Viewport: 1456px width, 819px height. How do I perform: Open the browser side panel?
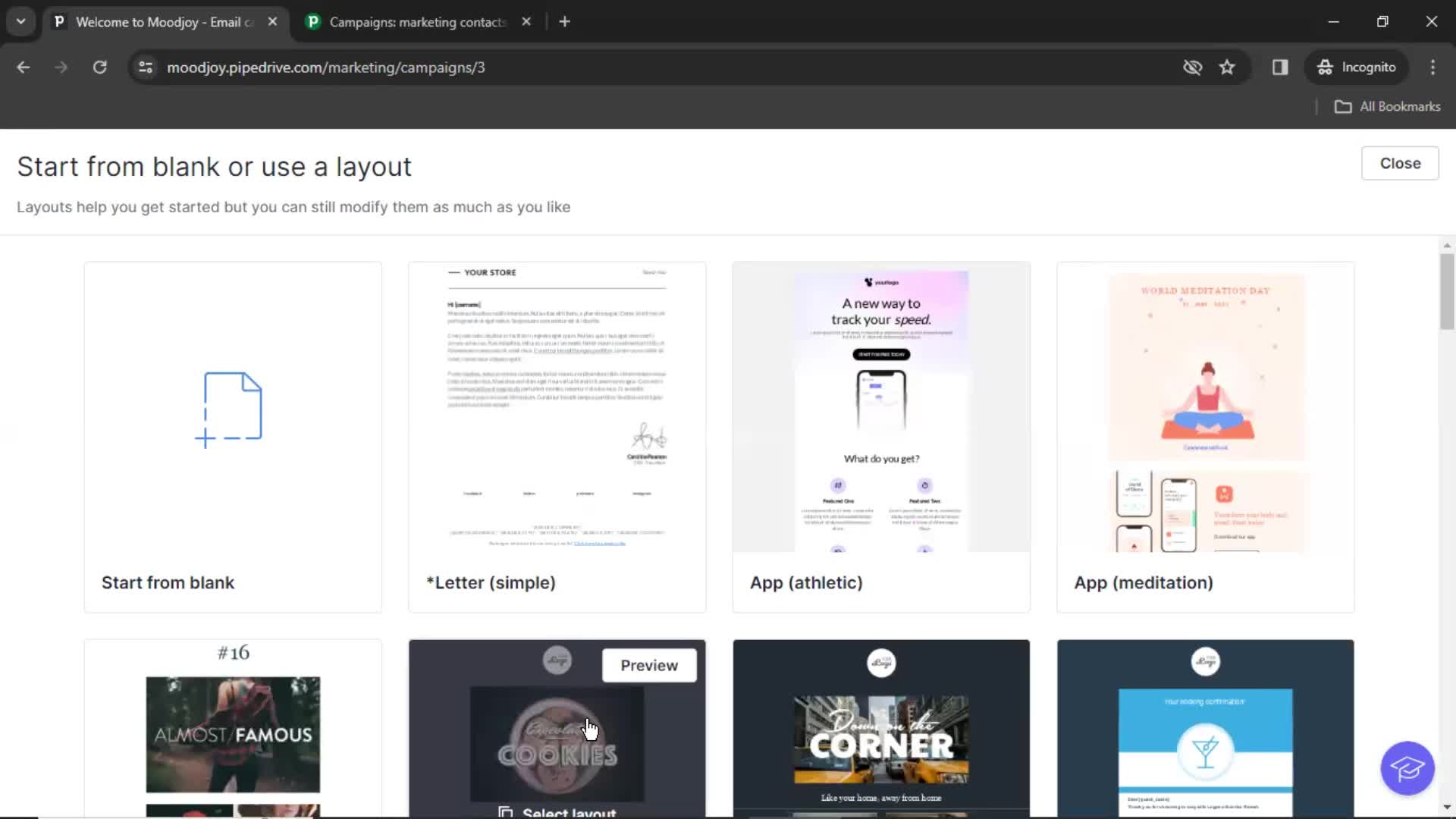point(1280,67)
